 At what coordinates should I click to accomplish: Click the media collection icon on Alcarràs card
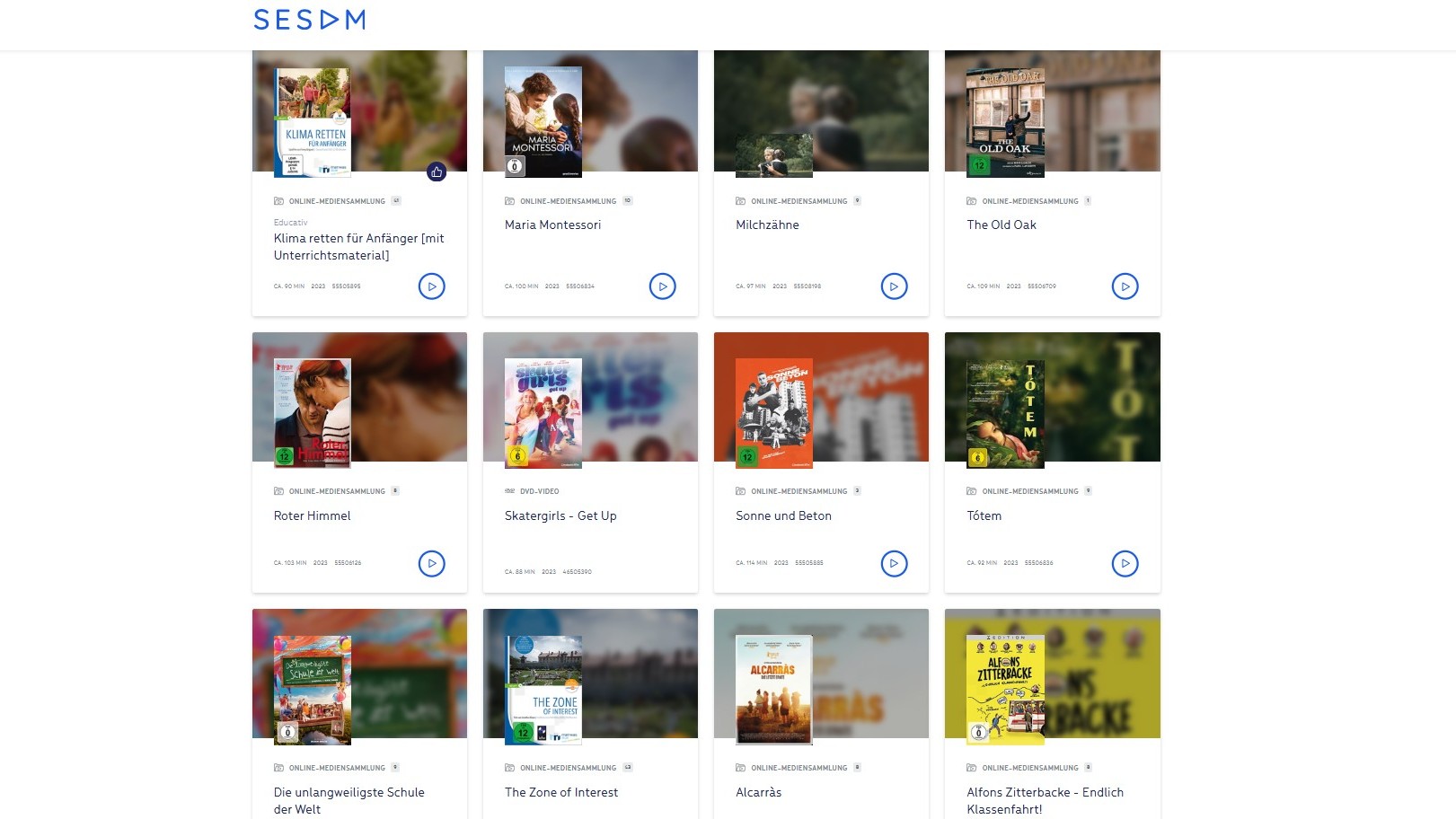(x=740, y=768)
